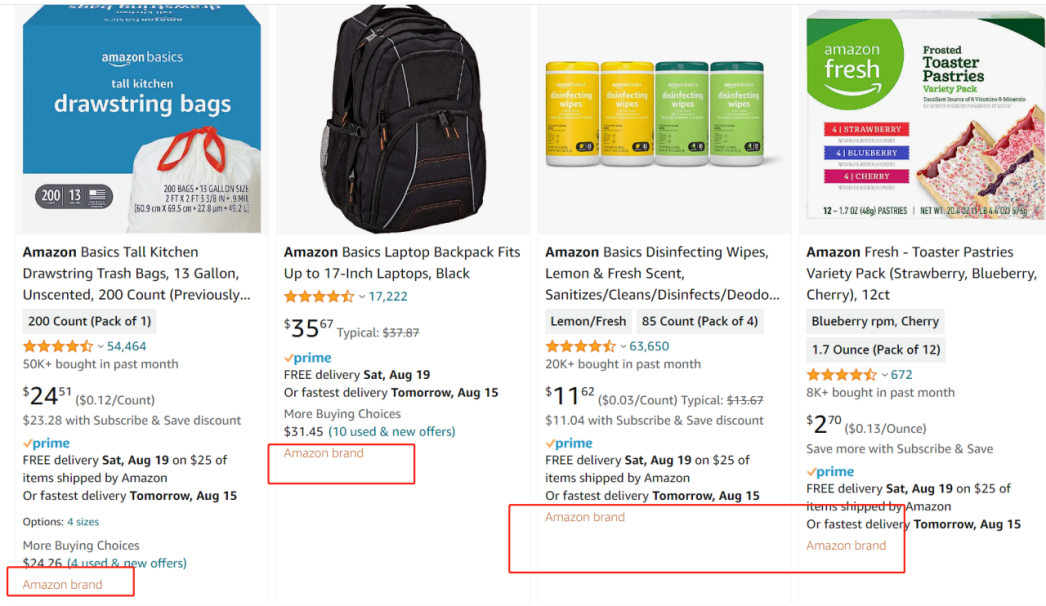Open the 4 sizes options link

coord(83,522)
